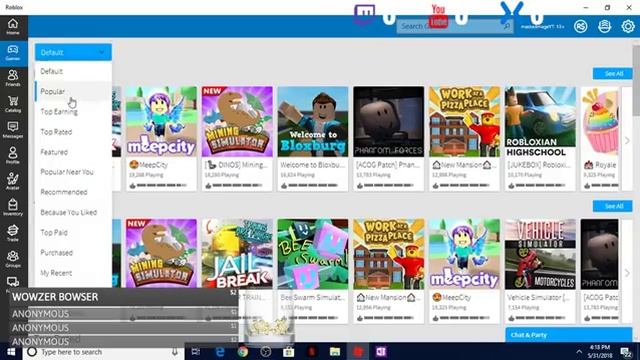Viewport: 640px width, 360px height.
Task: Click the Robux icon in header
Action: tap(580, 27)
